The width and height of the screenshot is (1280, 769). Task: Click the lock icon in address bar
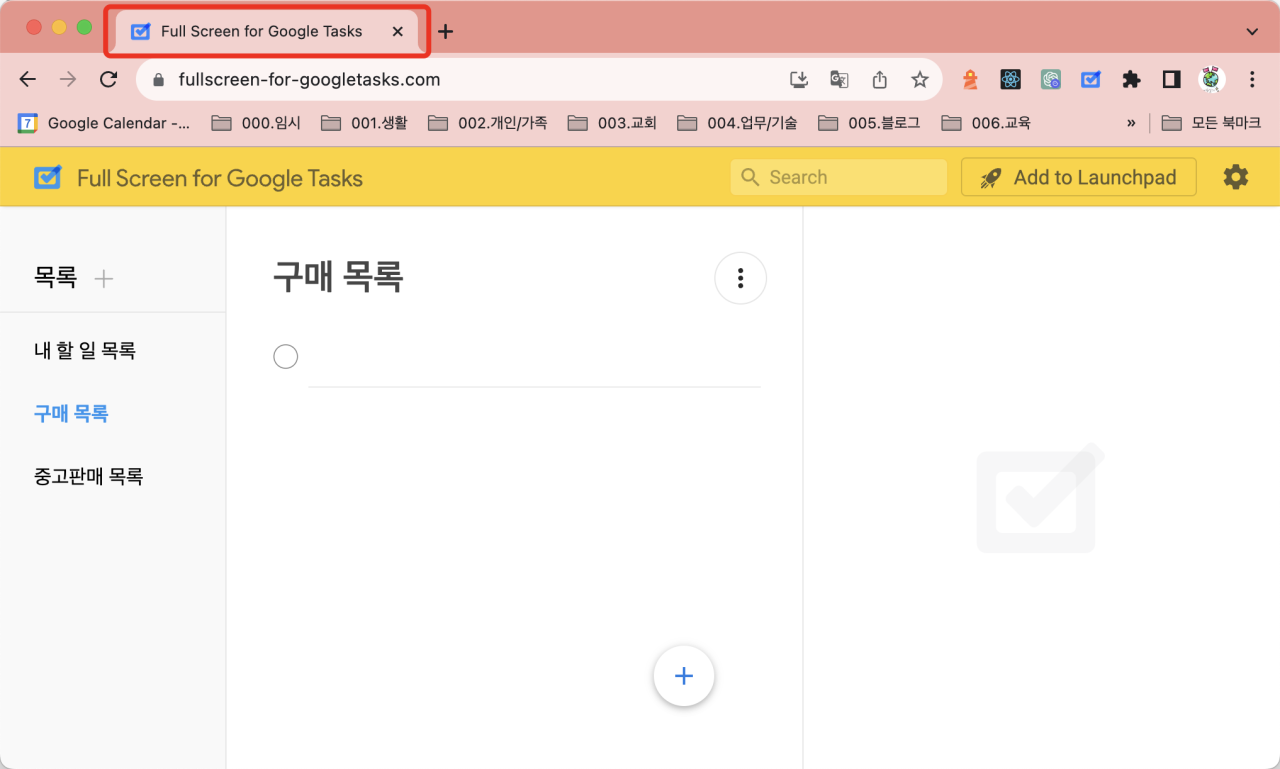click(x=158, y=80)
